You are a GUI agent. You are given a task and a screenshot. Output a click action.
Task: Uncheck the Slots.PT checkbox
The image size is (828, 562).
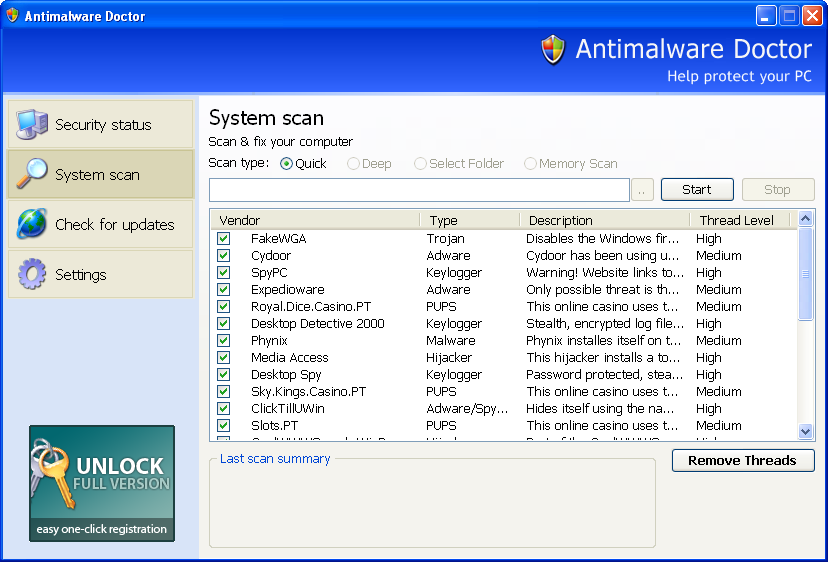point(223,425)
